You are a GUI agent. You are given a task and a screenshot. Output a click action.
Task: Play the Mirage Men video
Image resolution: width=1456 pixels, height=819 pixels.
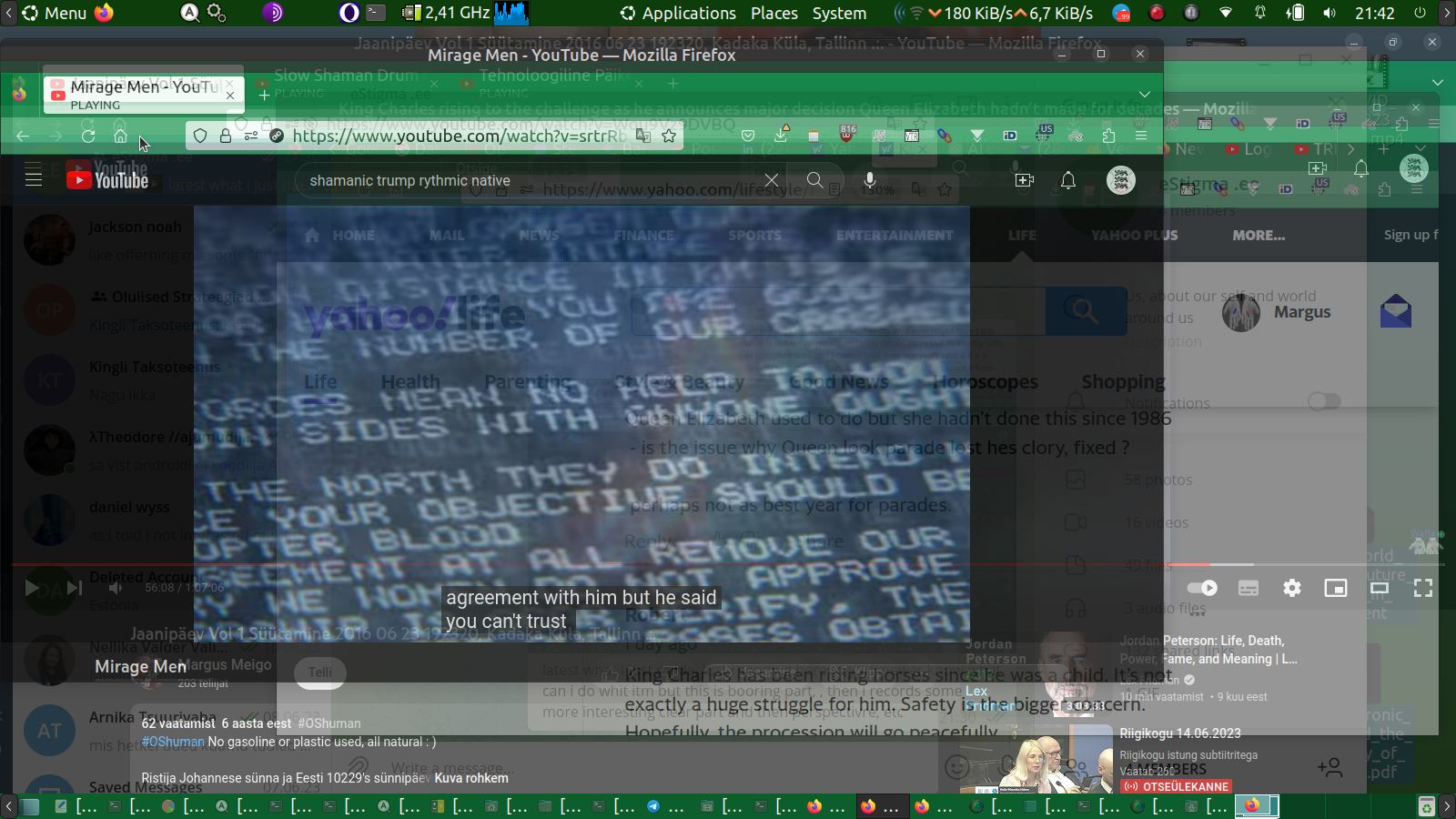coord(32,588)
